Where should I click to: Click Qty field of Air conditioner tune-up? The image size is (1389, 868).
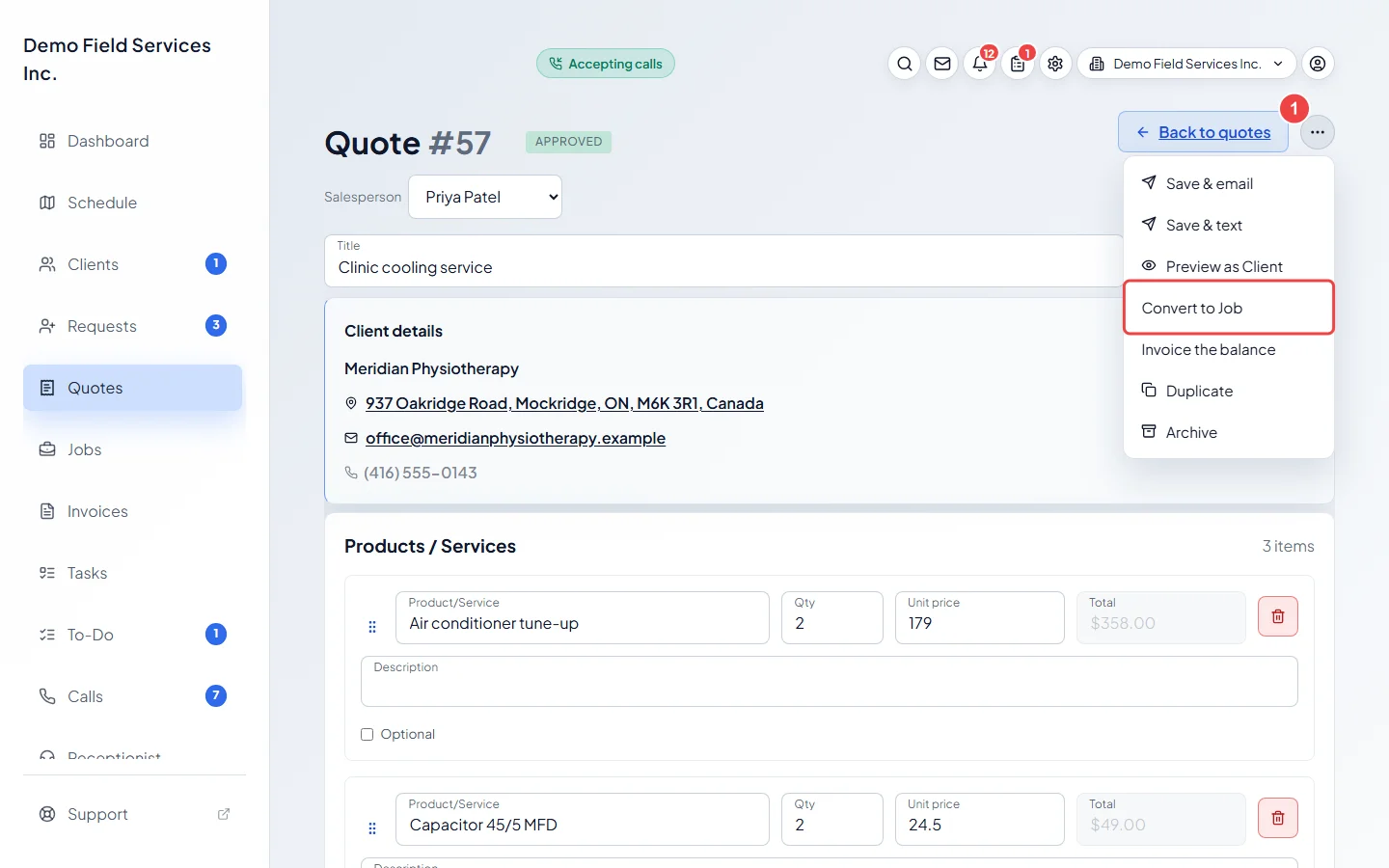pos(832,617)
